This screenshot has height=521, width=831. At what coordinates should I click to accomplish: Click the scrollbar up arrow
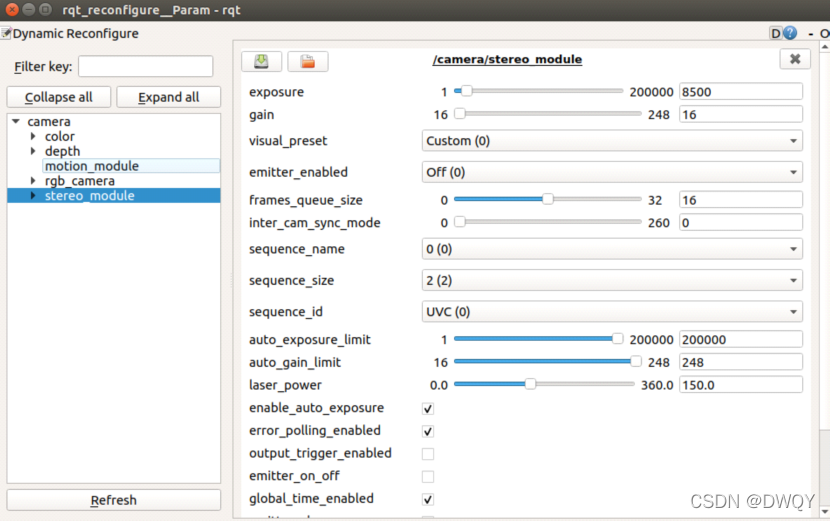(825, 47)
